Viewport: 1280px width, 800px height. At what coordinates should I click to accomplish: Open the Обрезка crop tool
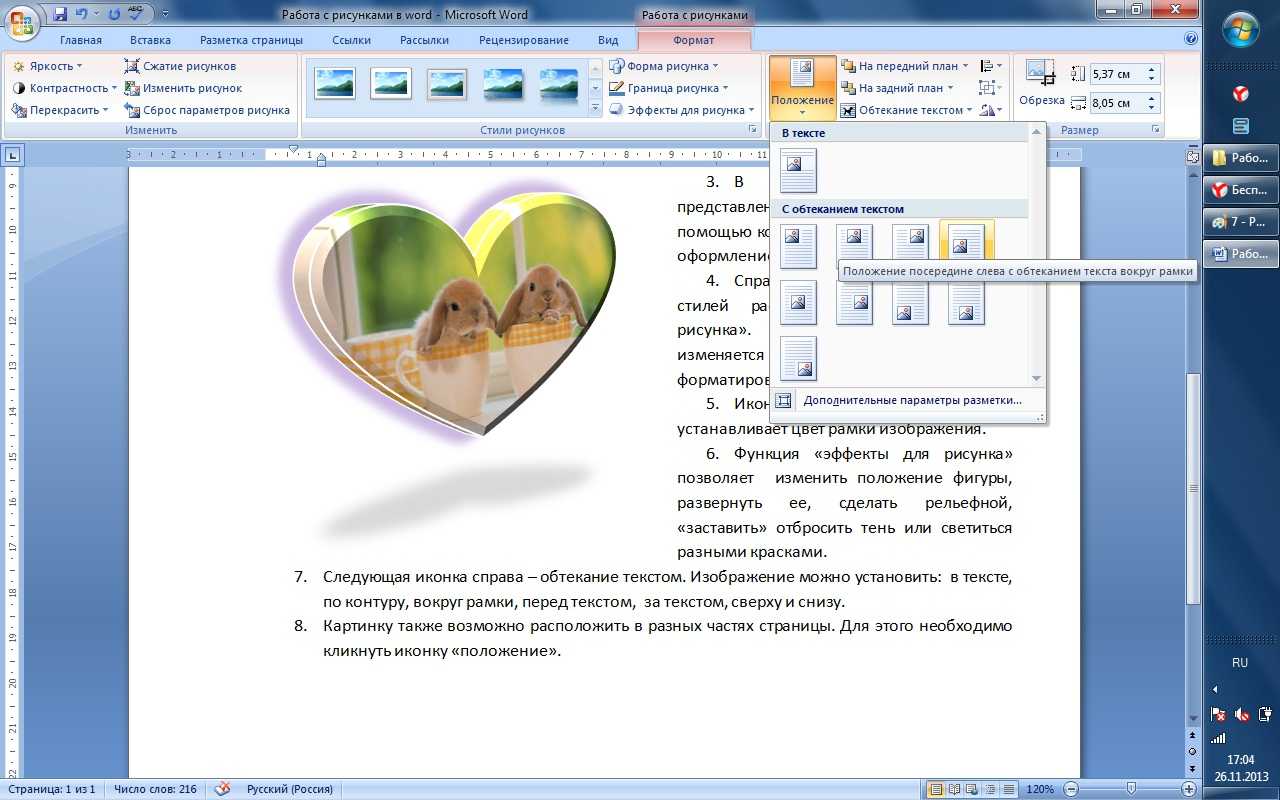[1041, 83]
